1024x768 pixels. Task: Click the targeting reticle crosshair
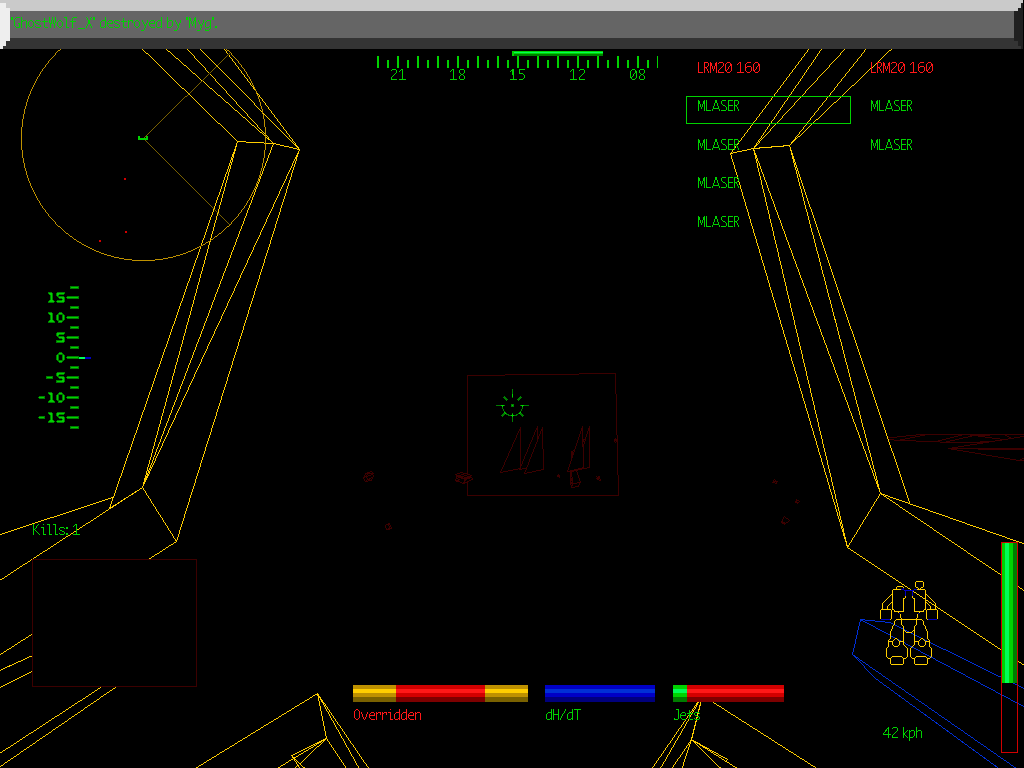click(x=511, y=407)
